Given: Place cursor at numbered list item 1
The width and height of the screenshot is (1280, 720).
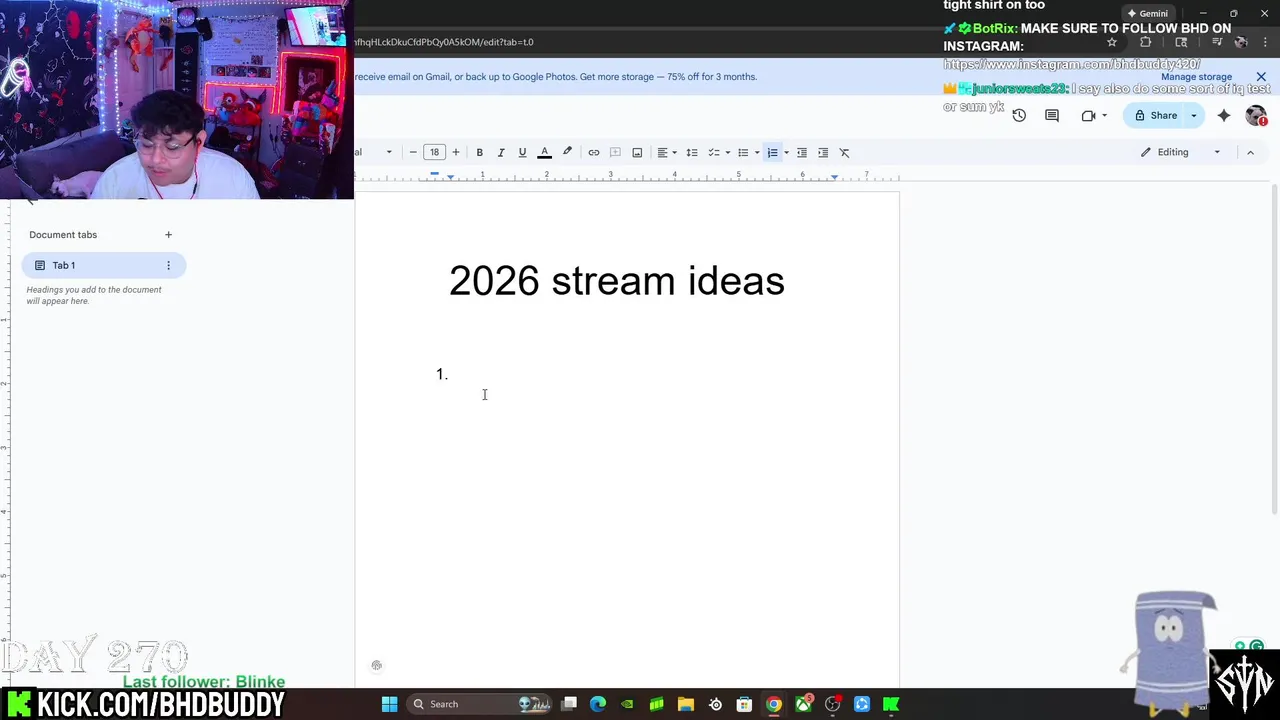Looking at the screenshot, I should (441, 374).
